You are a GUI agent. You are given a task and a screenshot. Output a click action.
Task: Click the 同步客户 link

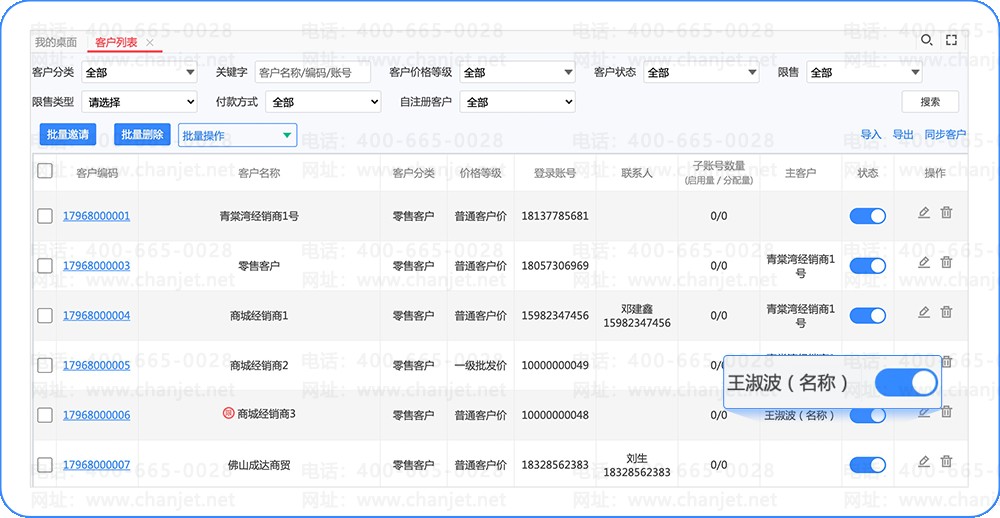(x=945, y=134)
